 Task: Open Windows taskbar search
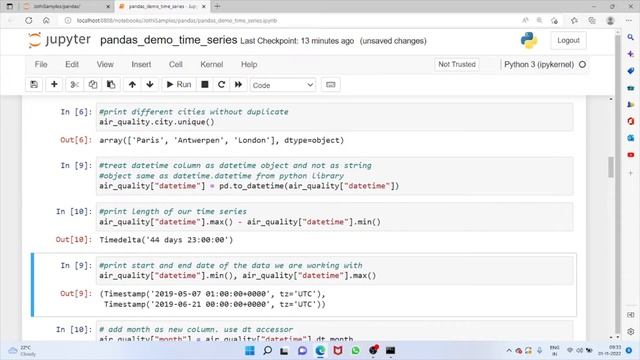(267, 350)
